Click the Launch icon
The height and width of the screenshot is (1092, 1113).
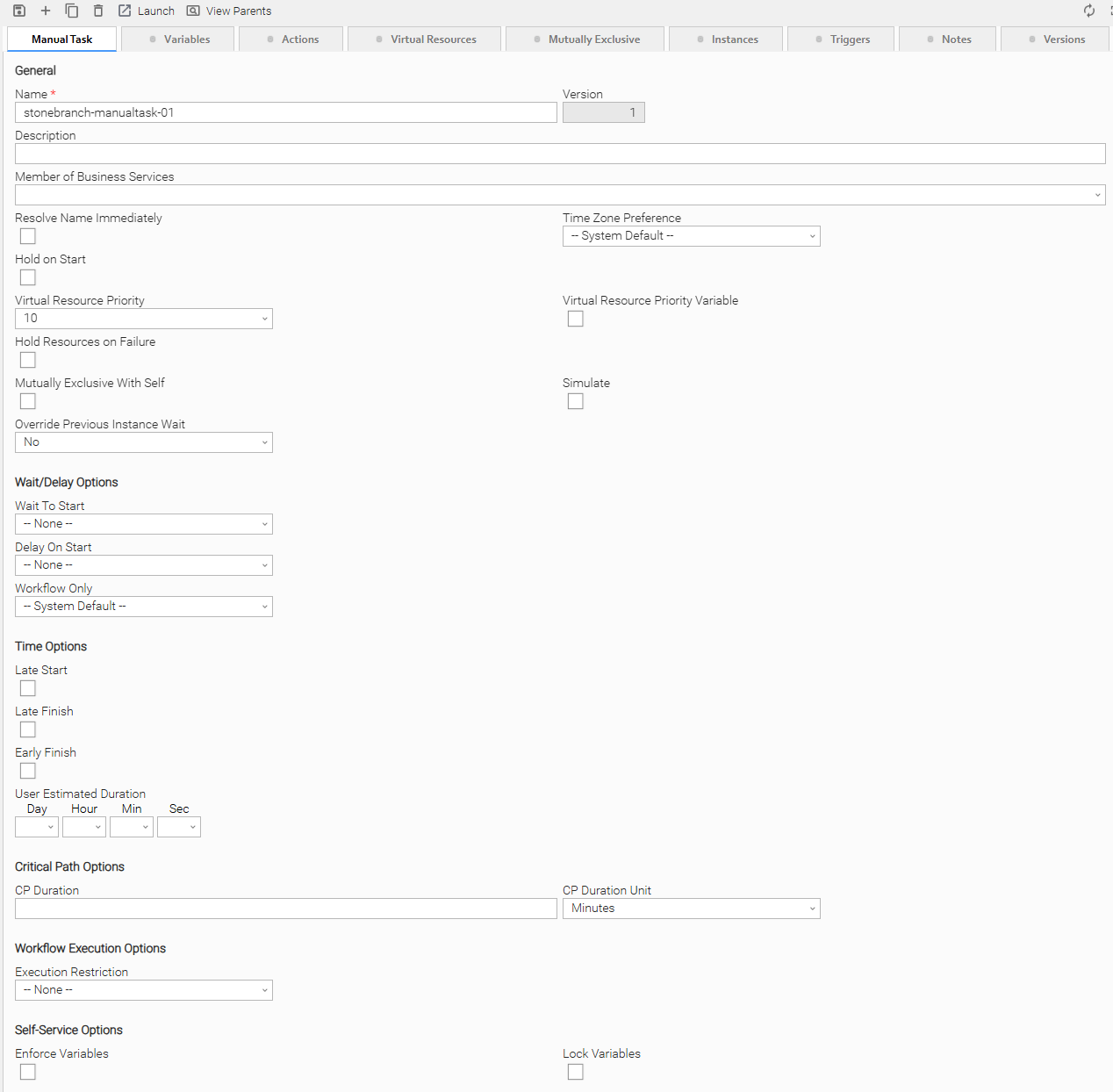pos(125,11)
